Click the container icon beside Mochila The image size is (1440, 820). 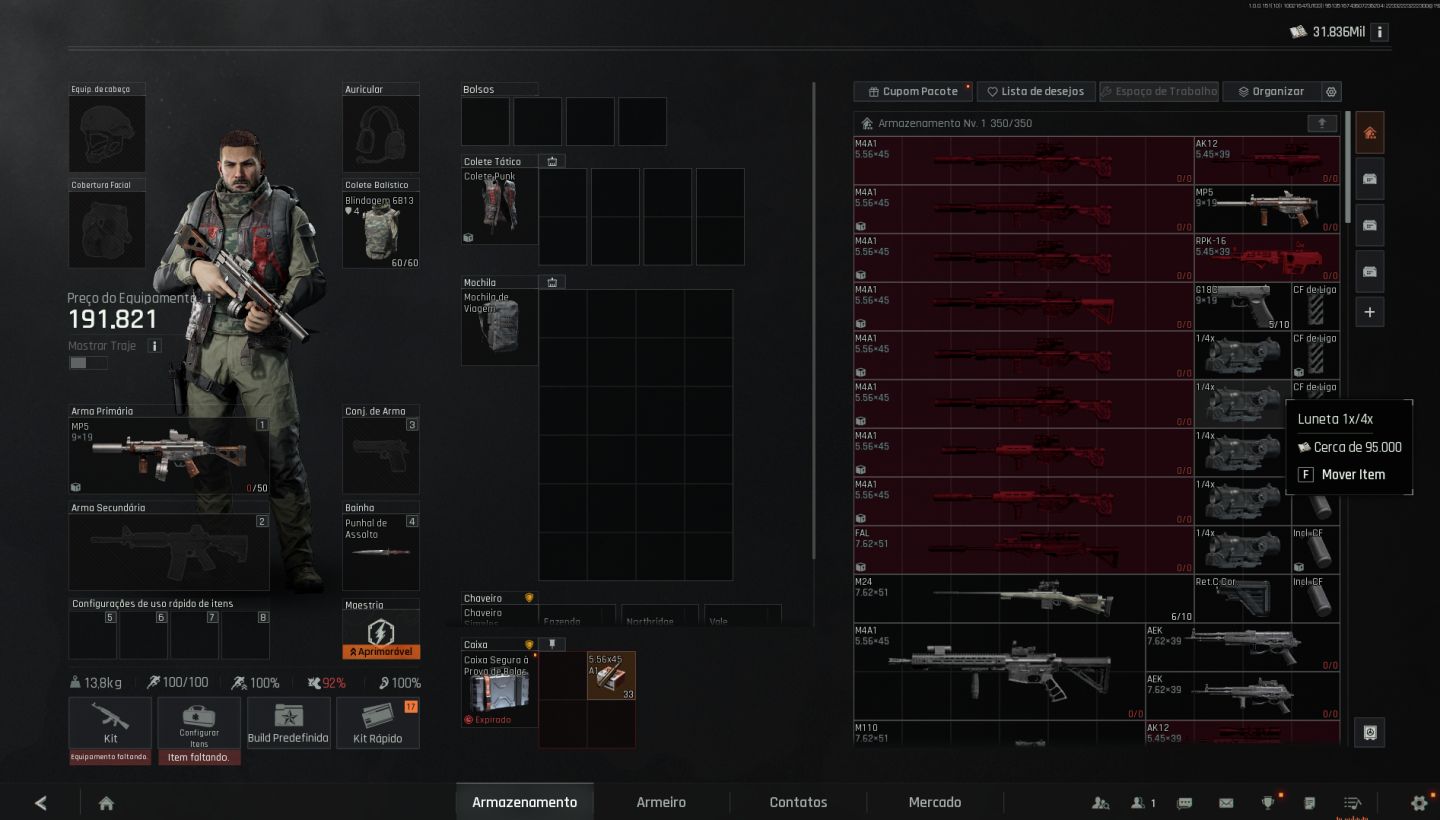pyautogui.click(x=551, y=282)
